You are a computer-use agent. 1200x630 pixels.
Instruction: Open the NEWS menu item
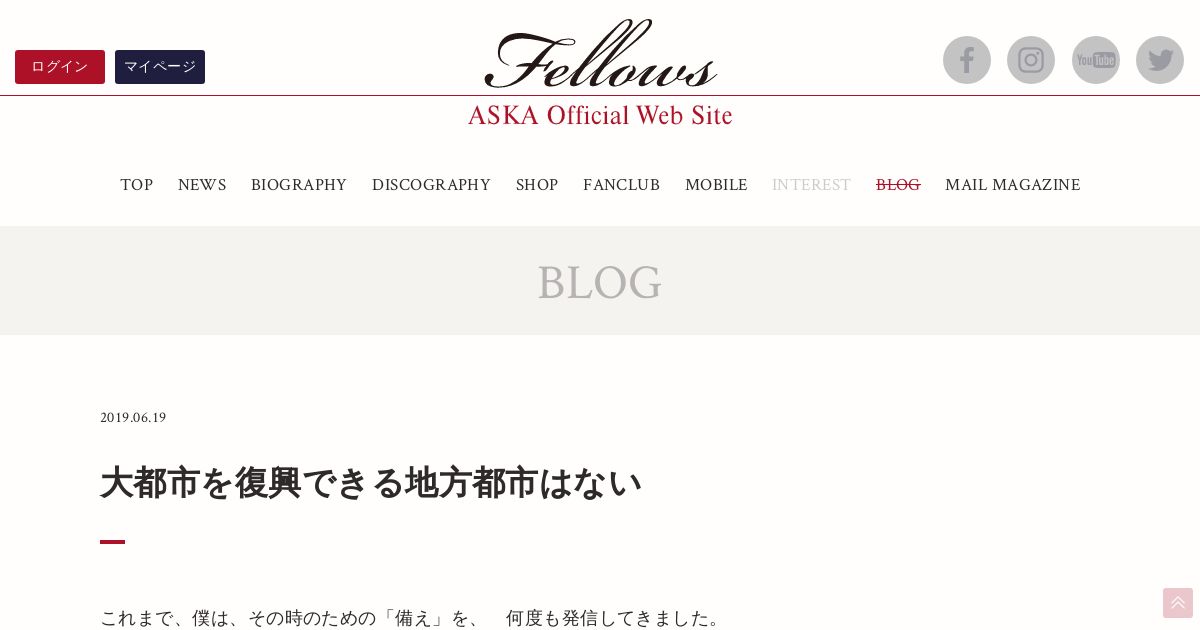coord(202,185)
